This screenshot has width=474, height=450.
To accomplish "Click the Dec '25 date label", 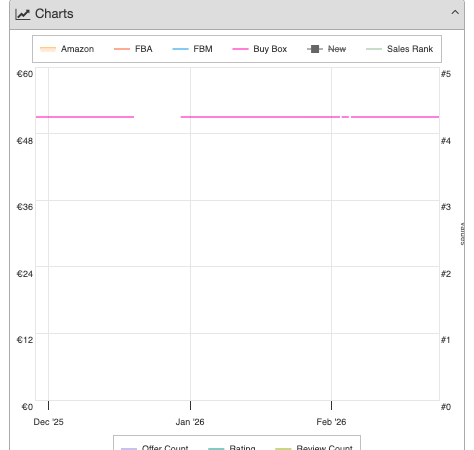I will (48, 422).
